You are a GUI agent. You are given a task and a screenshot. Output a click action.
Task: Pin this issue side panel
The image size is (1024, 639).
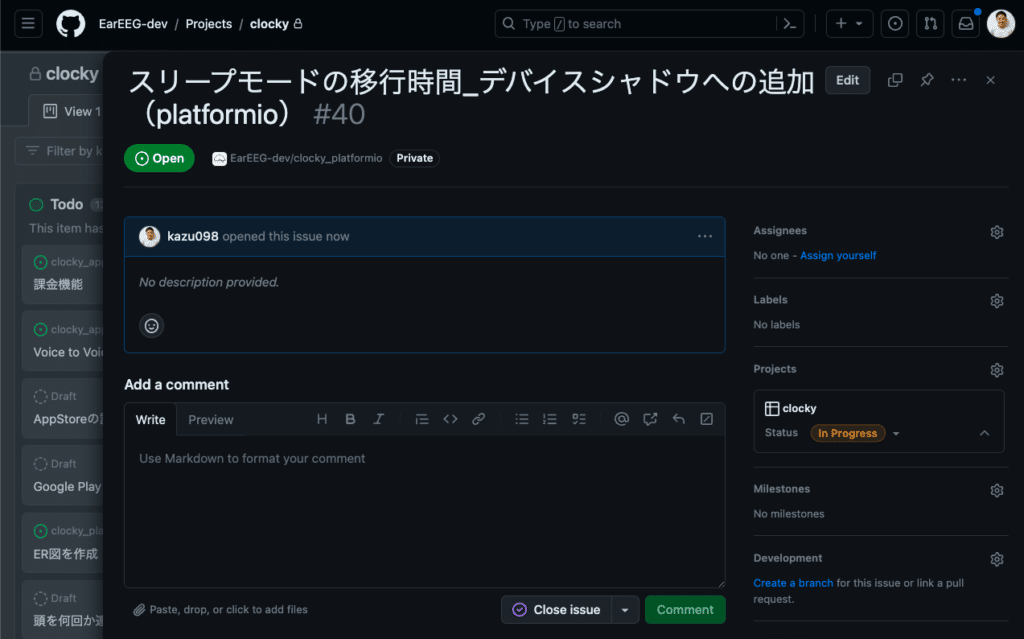click(927, 80)
